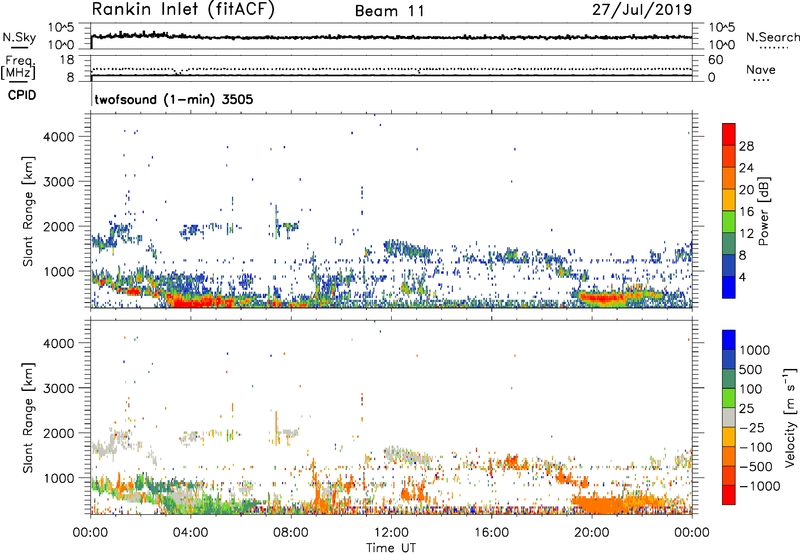Click Power colorbar tick value '4'
The width and height of the screenshot is (800, 554).
coord(742,277)
